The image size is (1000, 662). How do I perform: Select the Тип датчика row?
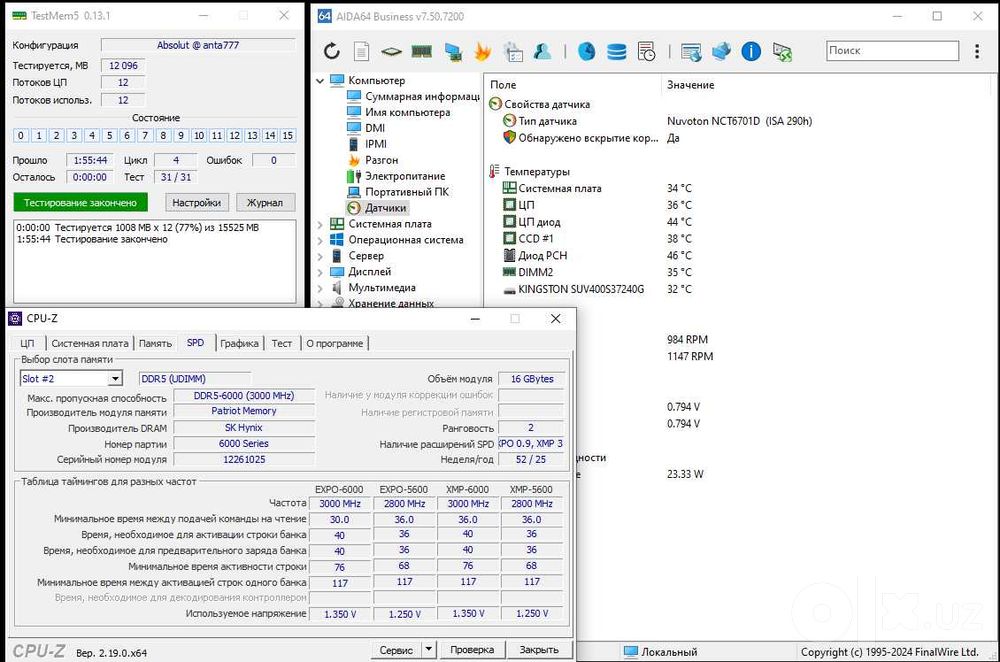[657, 121]
